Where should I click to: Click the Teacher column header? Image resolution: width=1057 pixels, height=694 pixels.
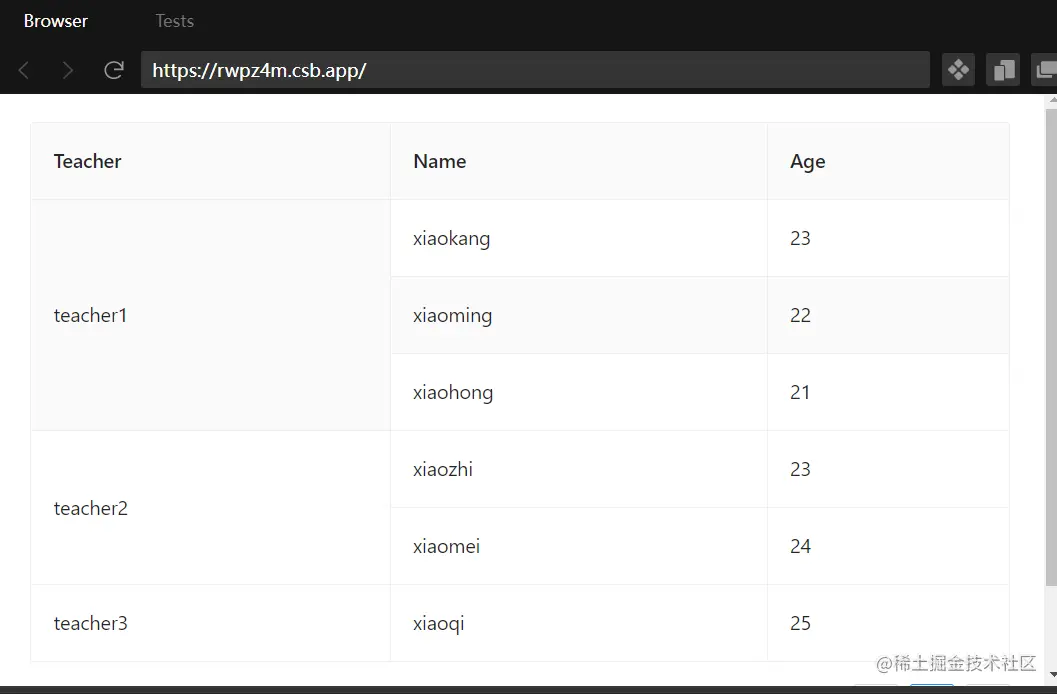tap(88, 162)
